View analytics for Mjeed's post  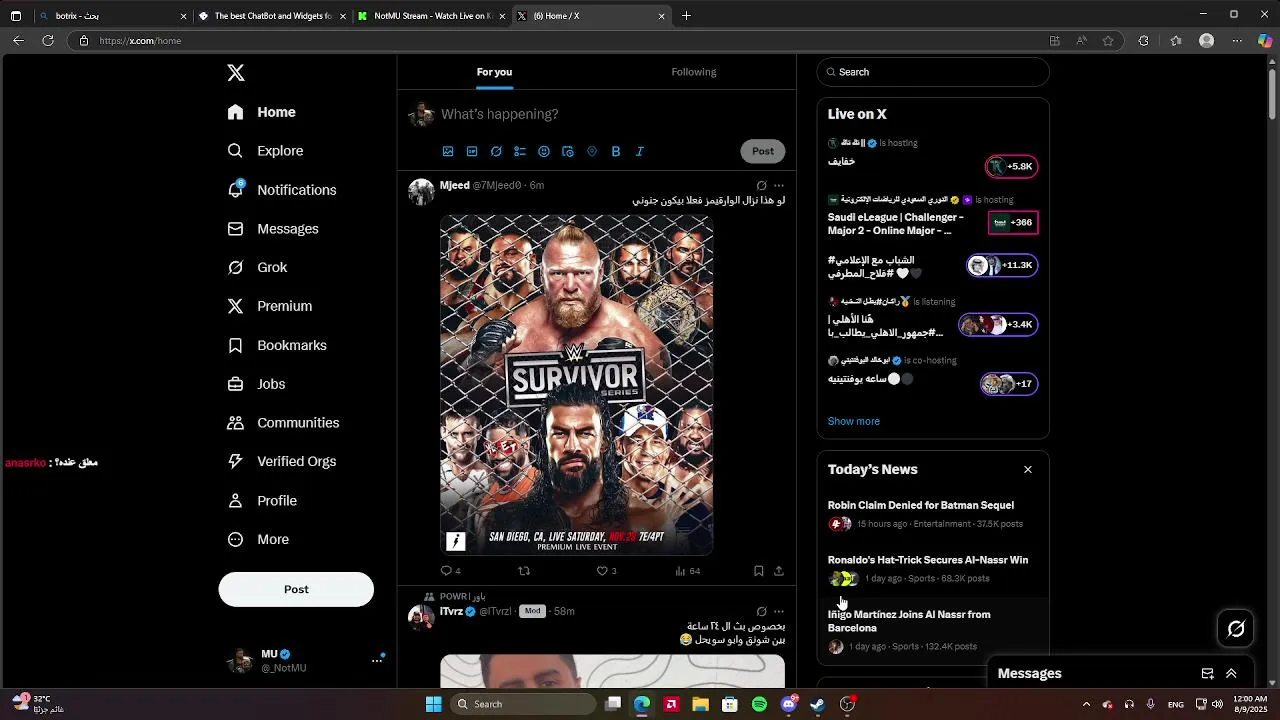click(687, 571)
